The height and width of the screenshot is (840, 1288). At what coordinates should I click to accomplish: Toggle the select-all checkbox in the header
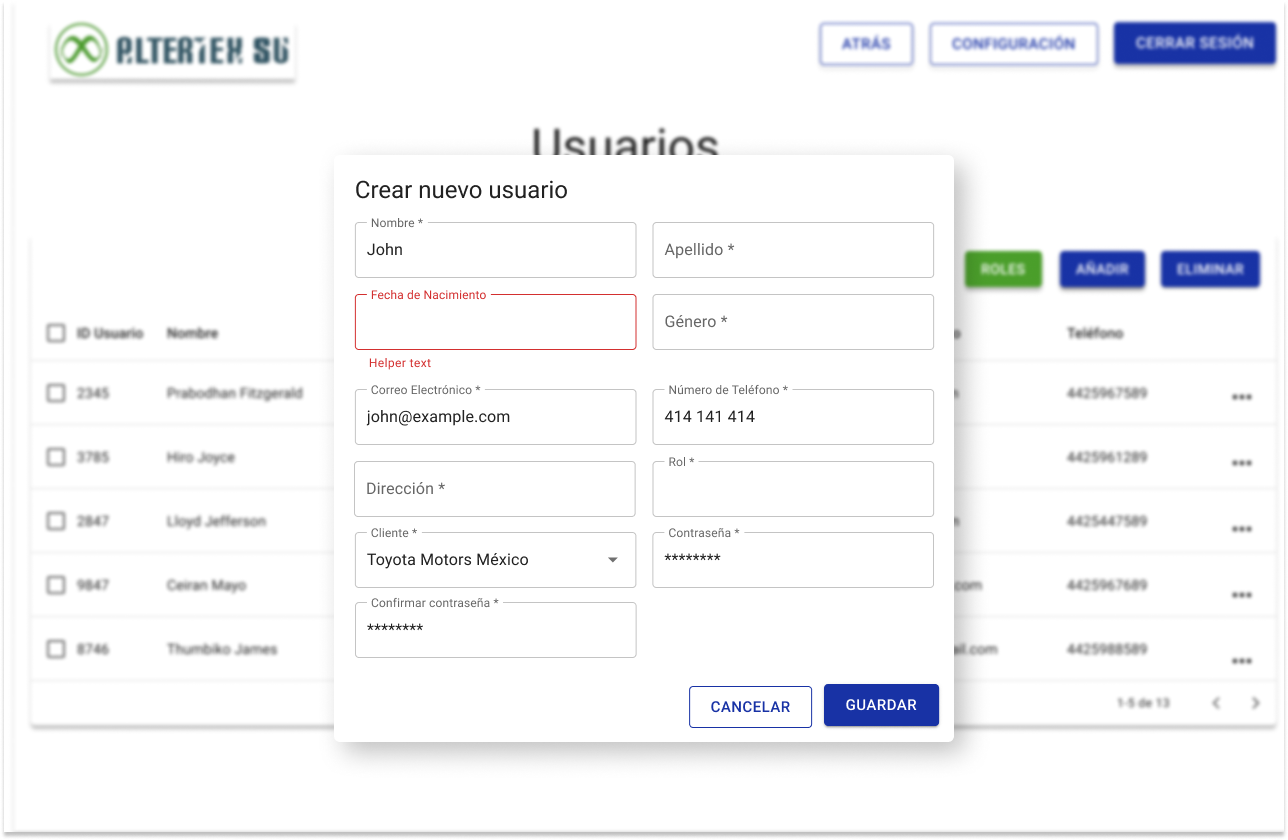click(x=56, y=333)
